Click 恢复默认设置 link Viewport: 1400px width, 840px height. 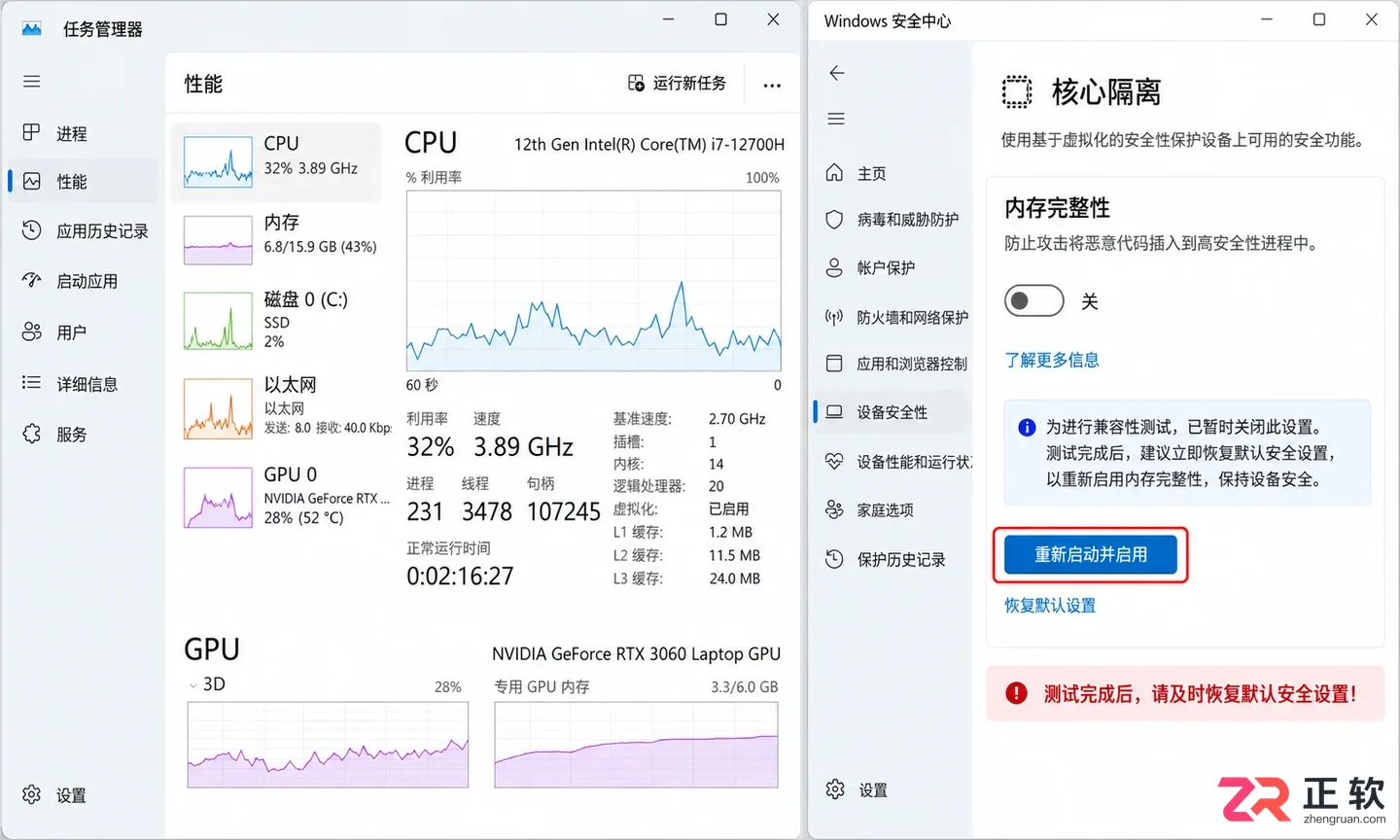(x=1050, y=605)
